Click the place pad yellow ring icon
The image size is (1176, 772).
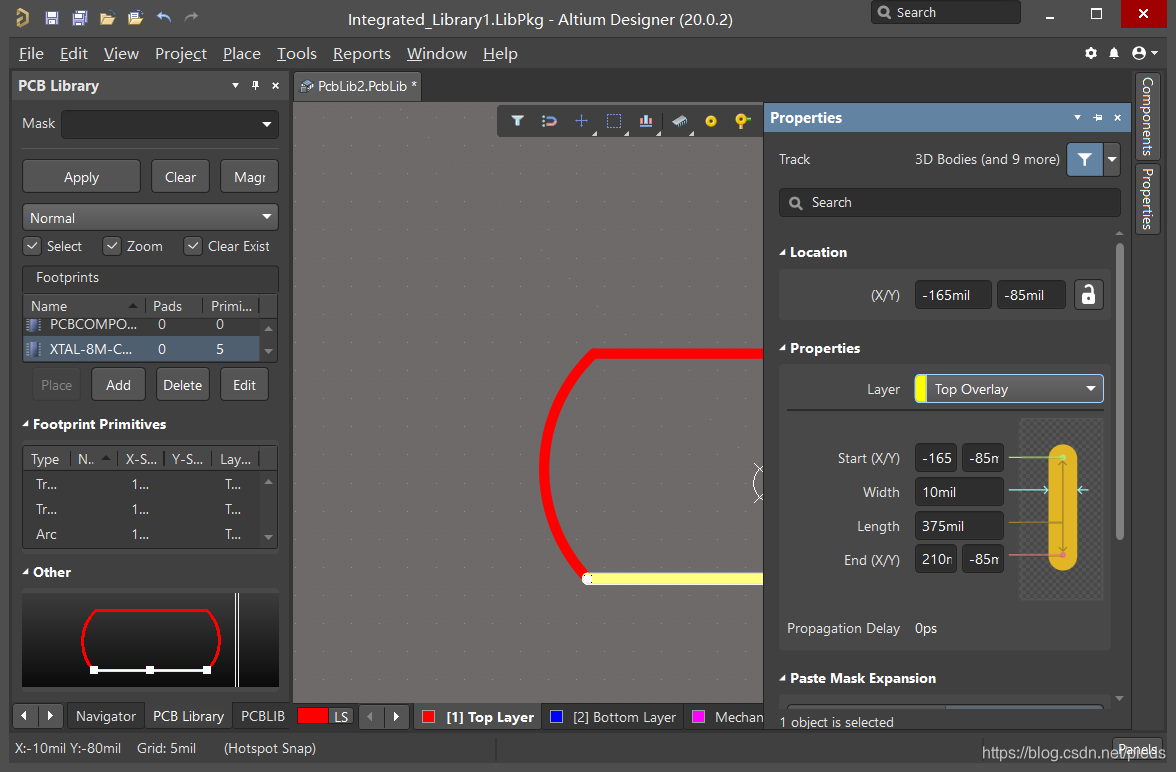711,121
